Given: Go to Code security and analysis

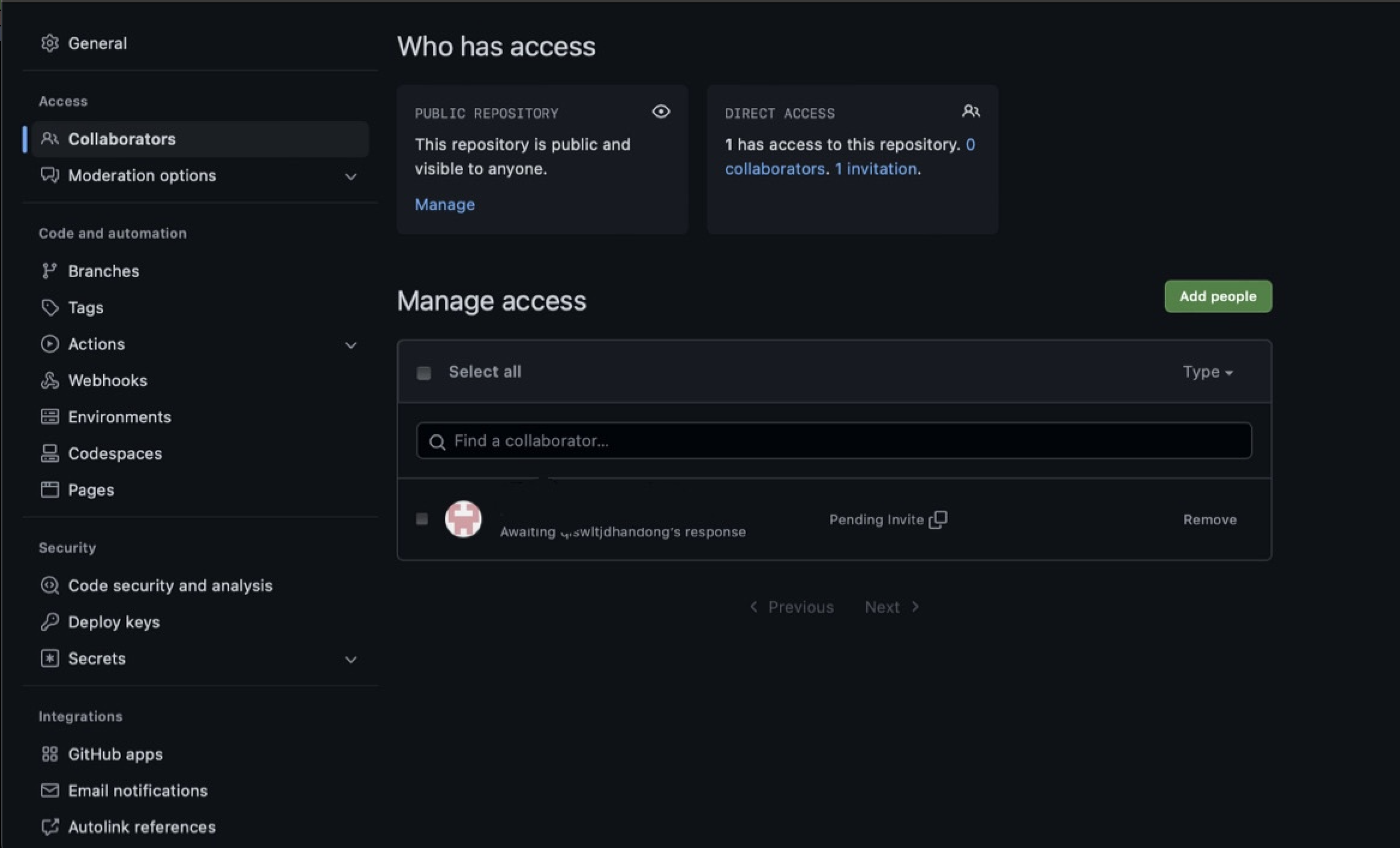Looking at the screenshot, I should pos(170,585).
